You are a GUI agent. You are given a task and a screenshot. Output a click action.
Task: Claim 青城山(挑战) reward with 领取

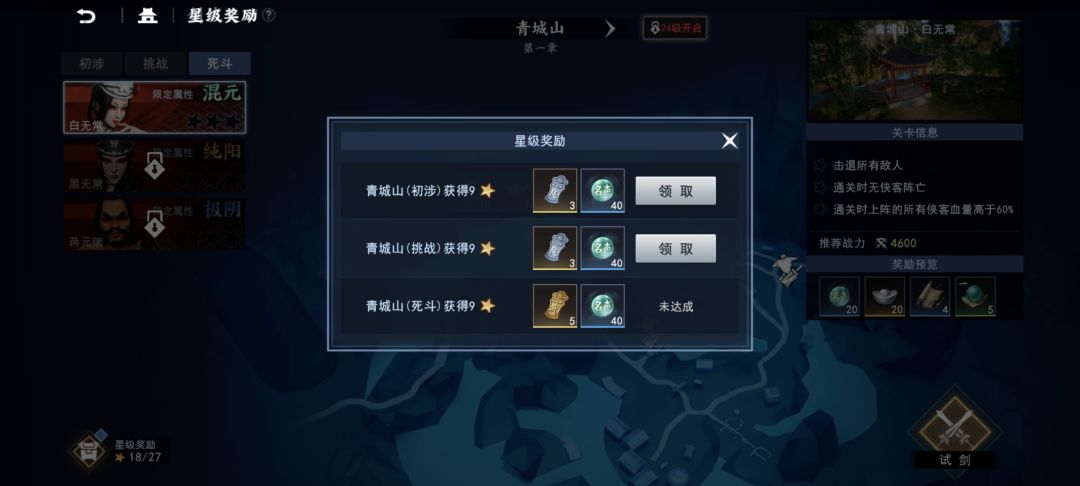(675, 249)
